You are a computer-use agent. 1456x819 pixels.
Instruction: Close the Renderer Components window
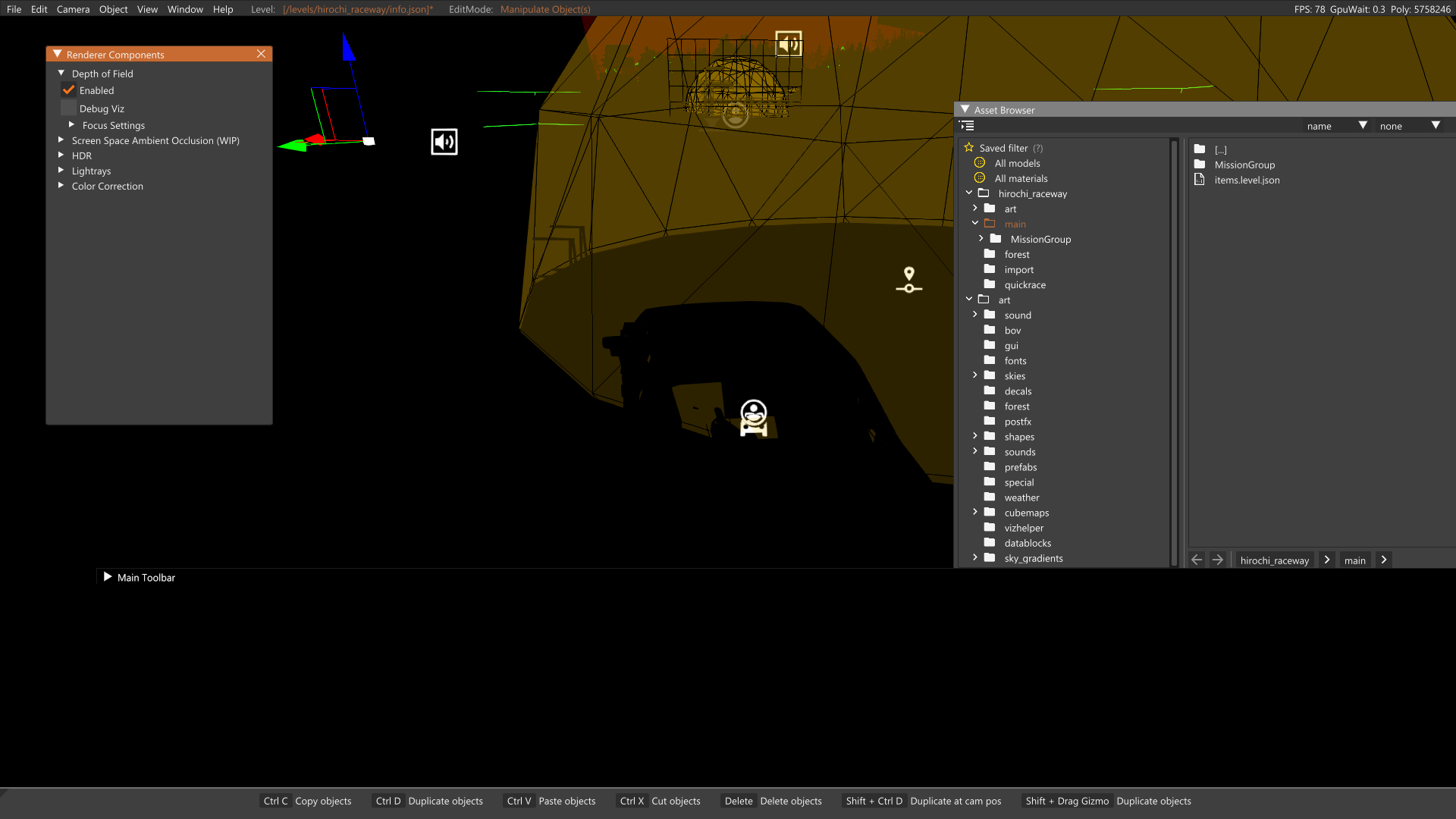click(261, 54)
